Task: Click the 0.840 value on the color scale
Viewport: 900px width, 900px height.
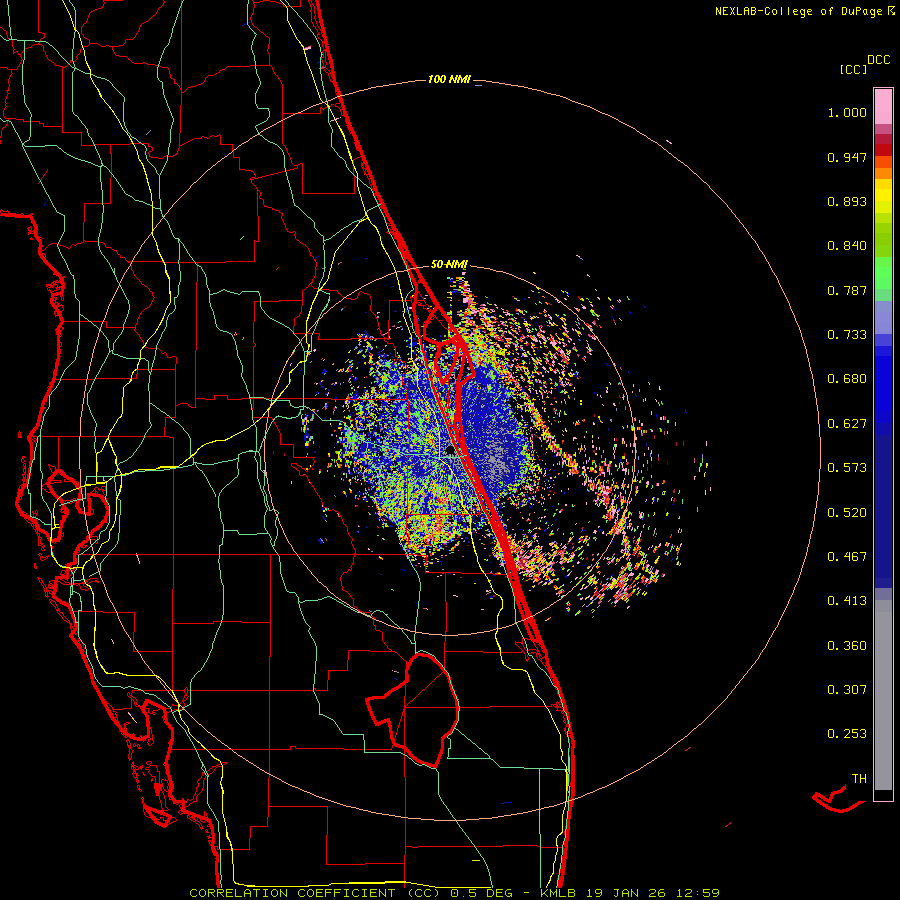Action: tap(847, 246)
